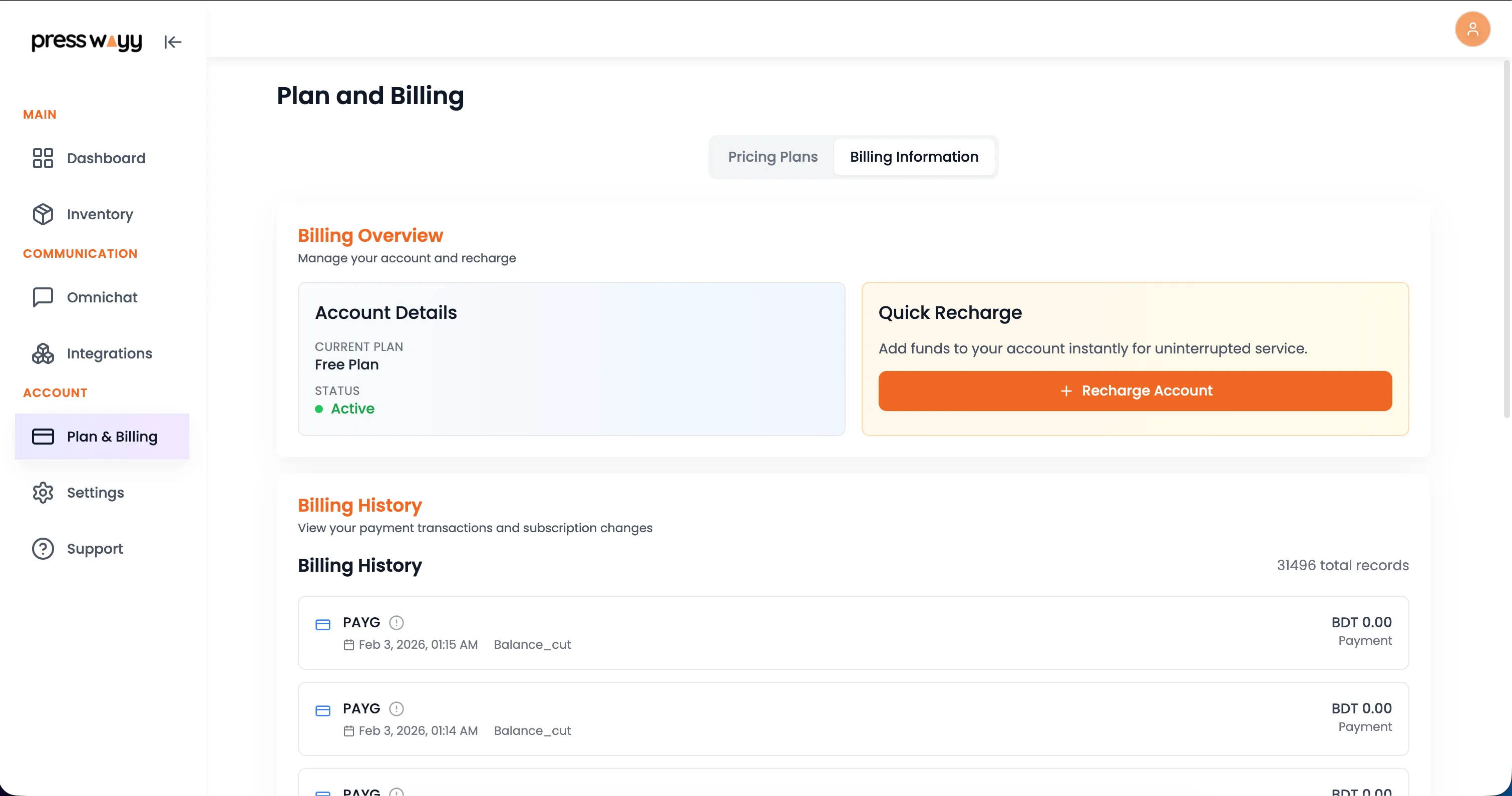Click the credit card icon on the second PAYG row
1512x796 pixels.
point(323,710)
